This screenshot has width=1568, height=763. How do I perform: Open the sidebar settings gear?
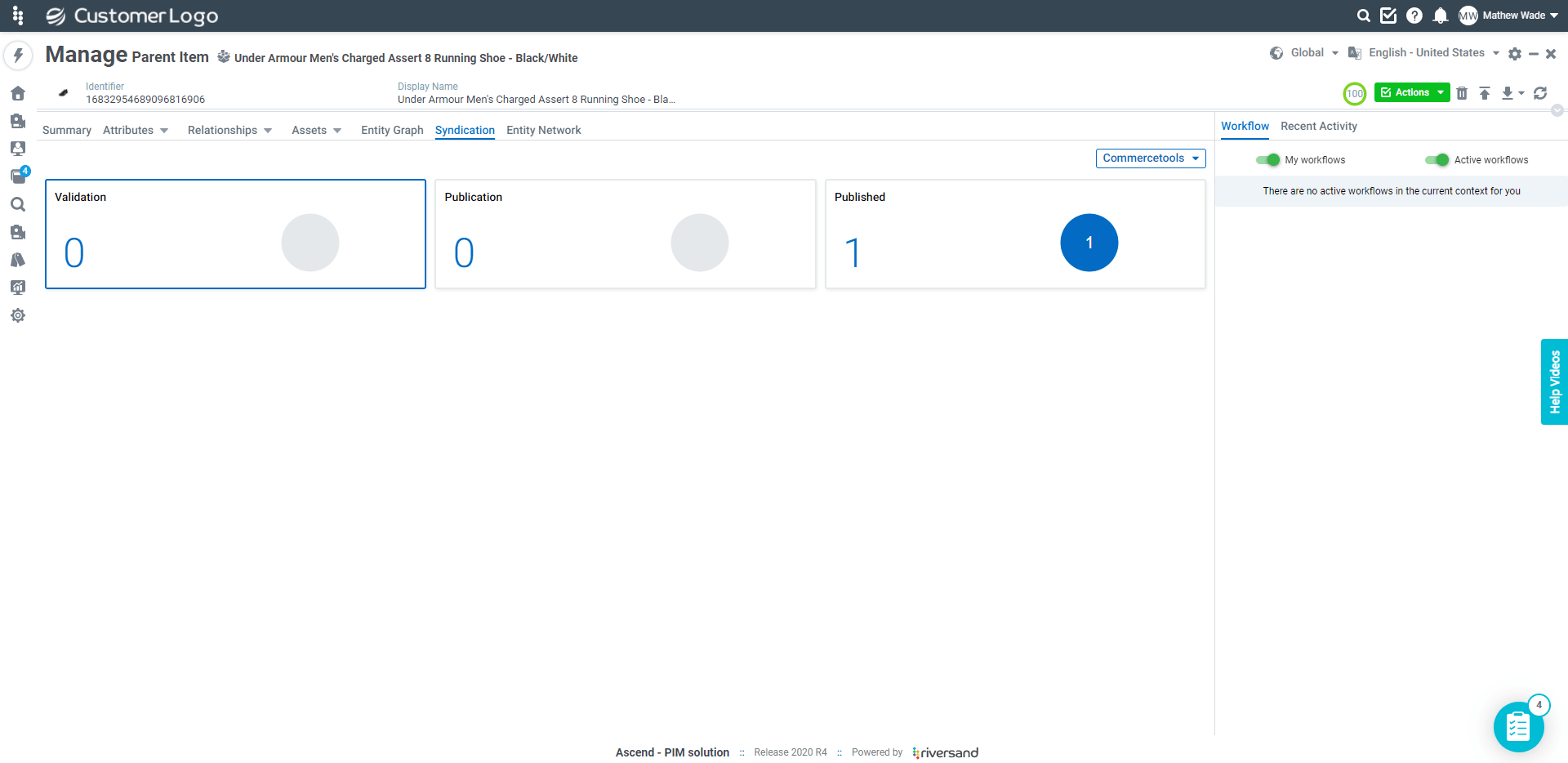pyautogui.click(x=18, y=315)
